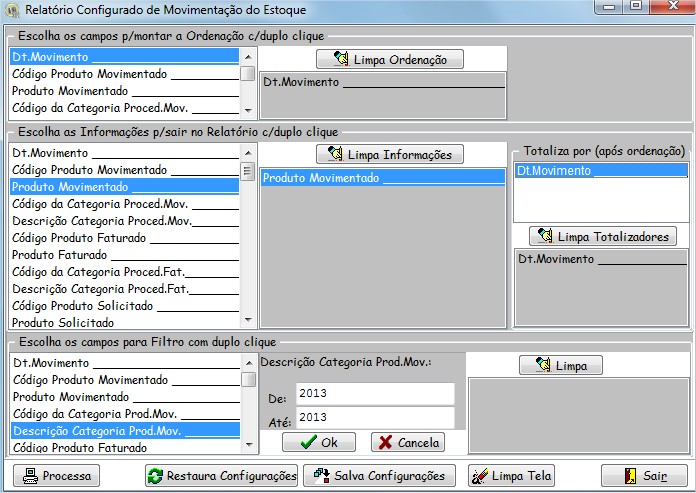Image resolution: width=696 pixels, height=493 pixels.
Task: Click the Processa printer icon
Action: 29,475
